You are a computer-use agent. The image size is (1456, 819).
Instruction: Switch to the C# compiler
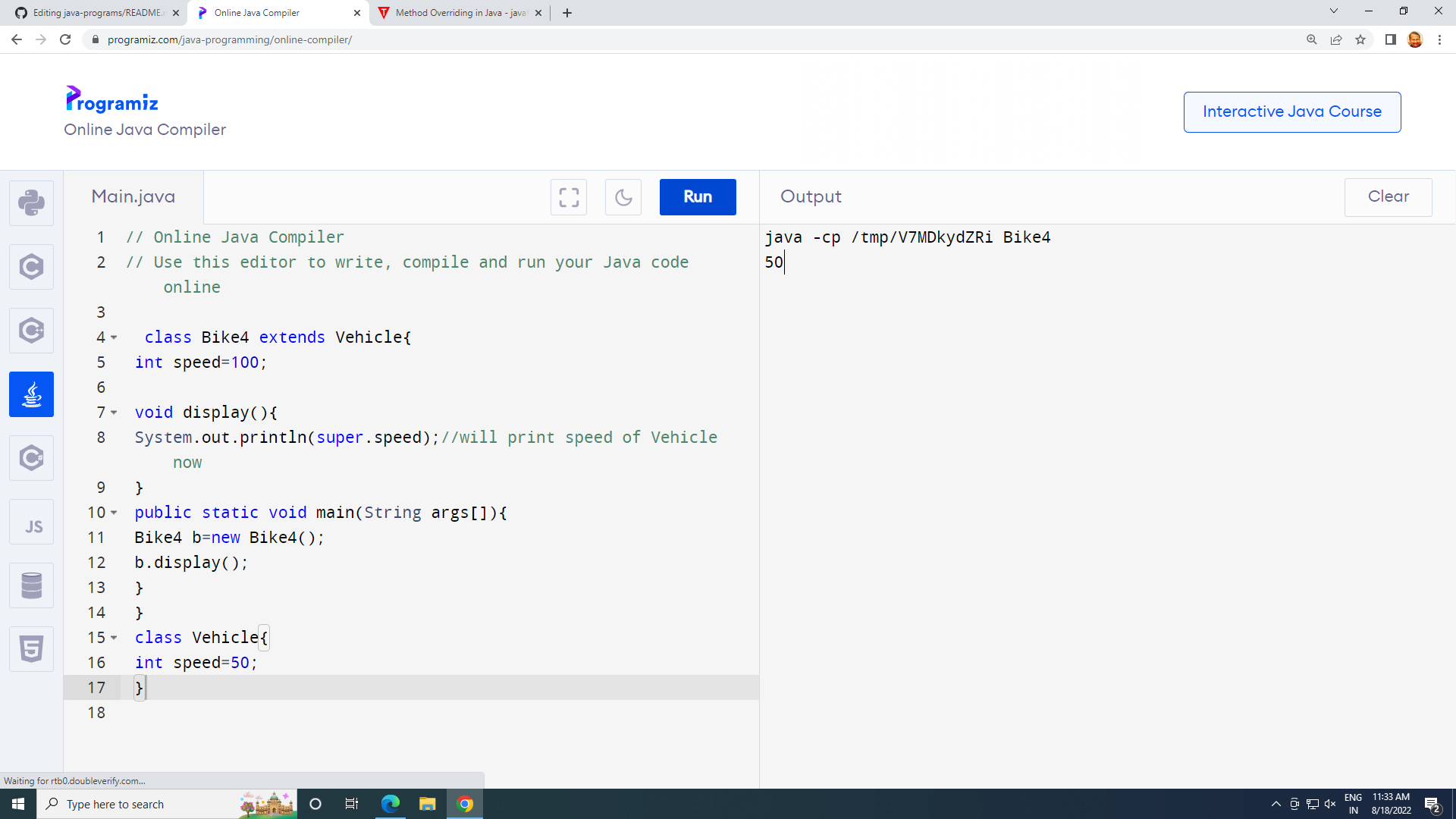(31, 457)
